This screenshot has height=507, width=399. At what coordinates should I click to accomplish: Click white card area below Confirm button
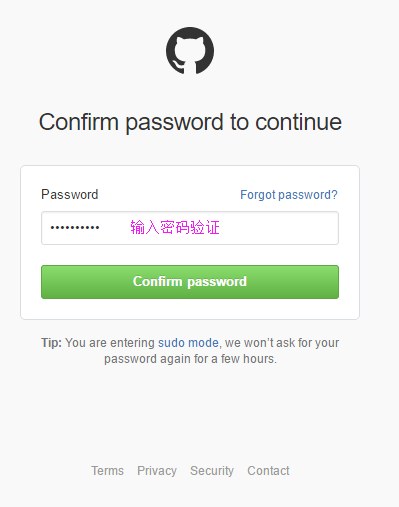tap(190, 309)
